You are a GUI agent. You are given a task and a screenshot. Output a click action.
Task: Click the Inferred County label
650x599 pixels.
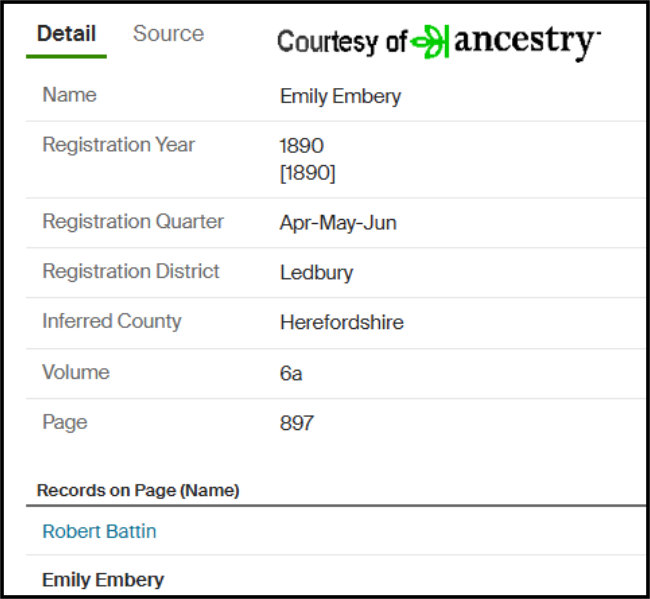pyautogui.click(x=111, y=322)
